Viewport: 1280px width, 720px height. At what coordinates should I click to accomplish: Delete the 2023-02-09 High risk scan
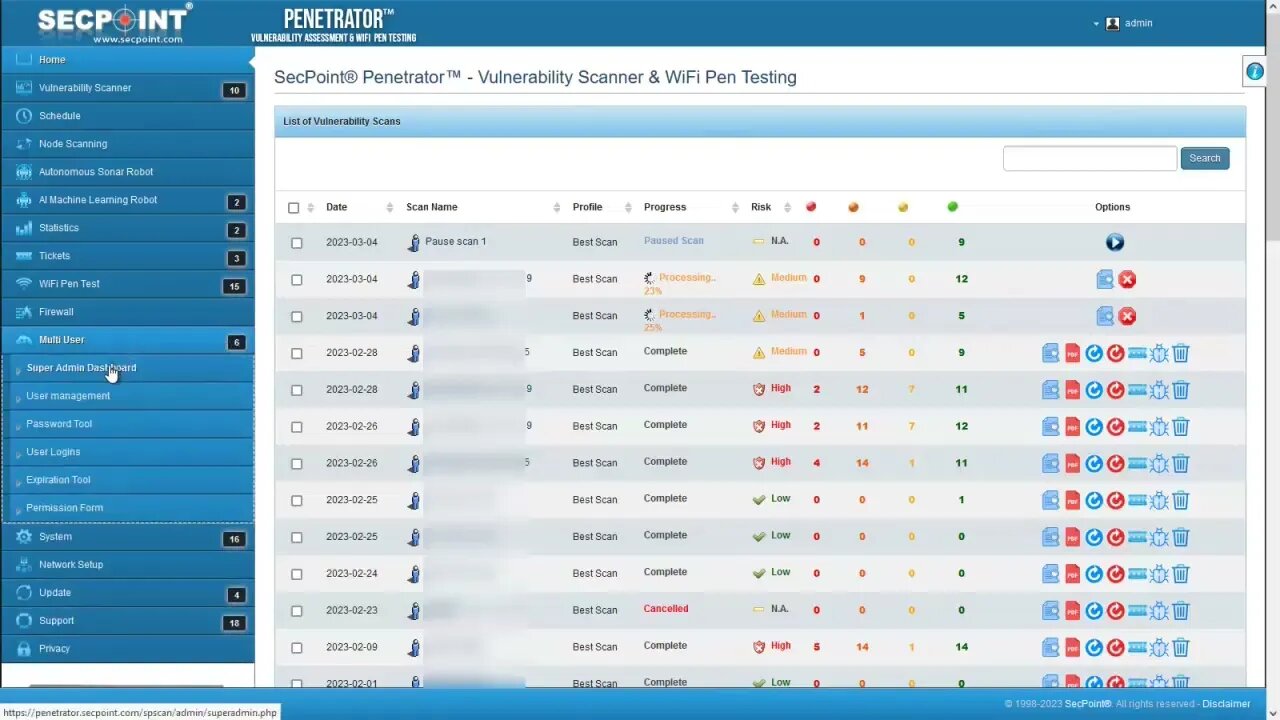point(1181,648)
